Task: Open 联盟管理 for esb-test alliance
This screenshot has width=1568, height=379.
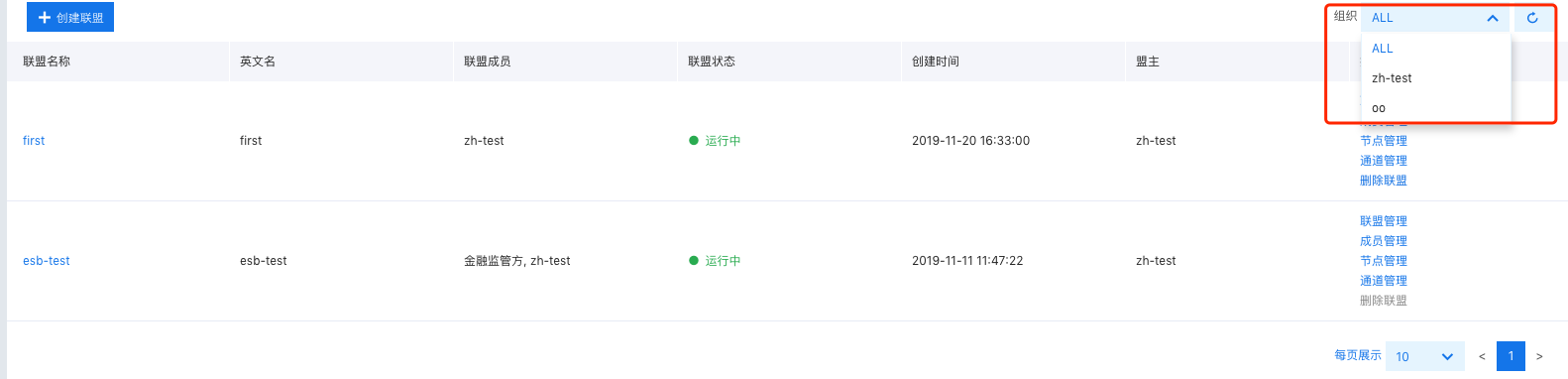Action: click(x=1384, y=221)
